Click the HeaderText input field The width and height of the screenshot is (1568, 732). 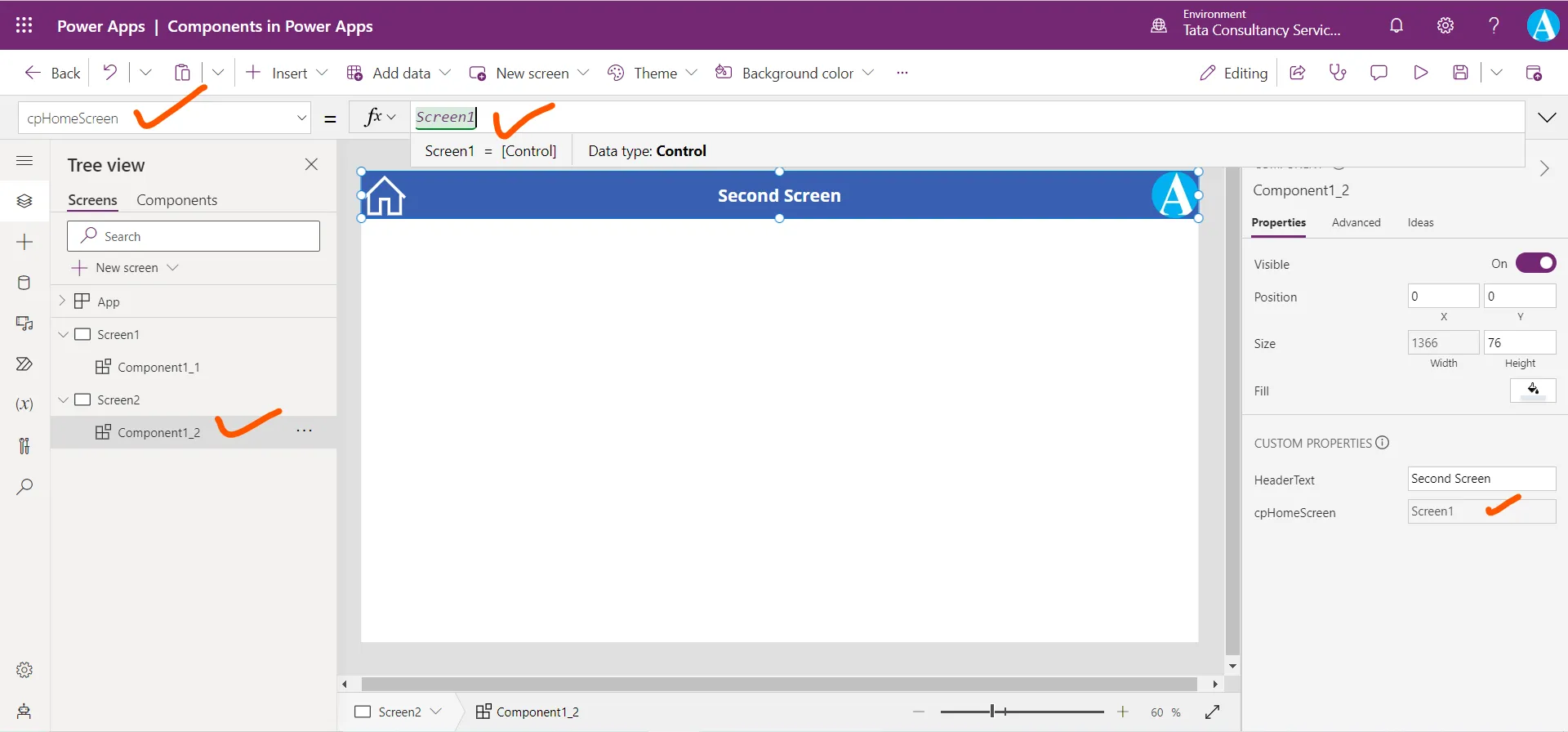coord(1481,479)
